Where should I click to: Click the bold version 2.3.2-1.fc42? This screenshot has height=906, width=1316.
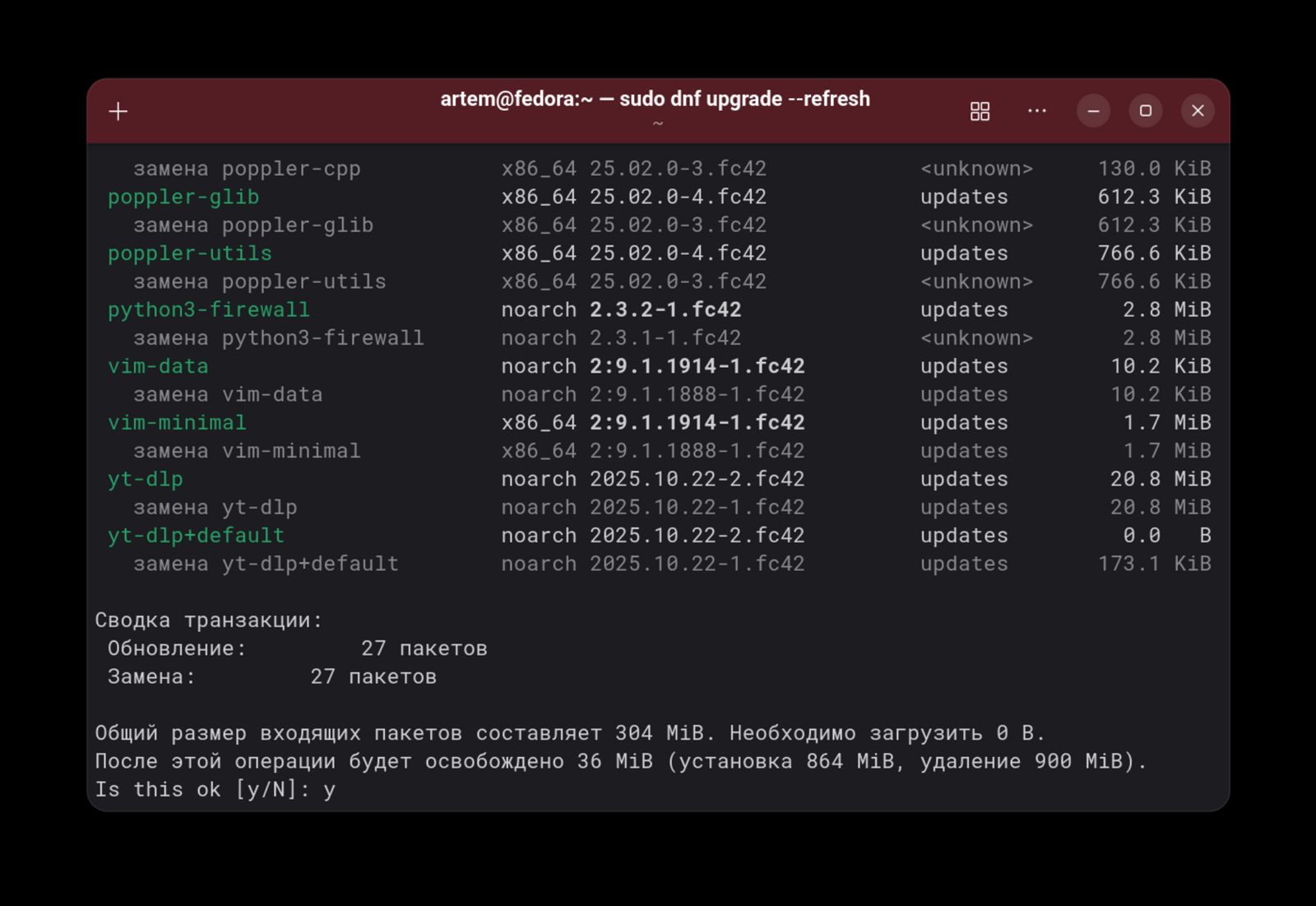(x=665, y=310)
